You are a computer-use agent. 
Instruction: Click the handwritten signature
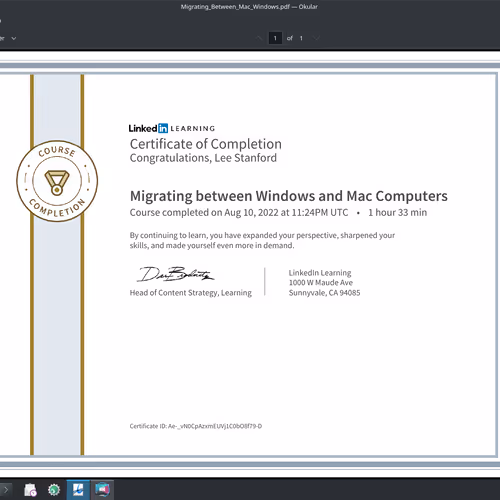176,274
